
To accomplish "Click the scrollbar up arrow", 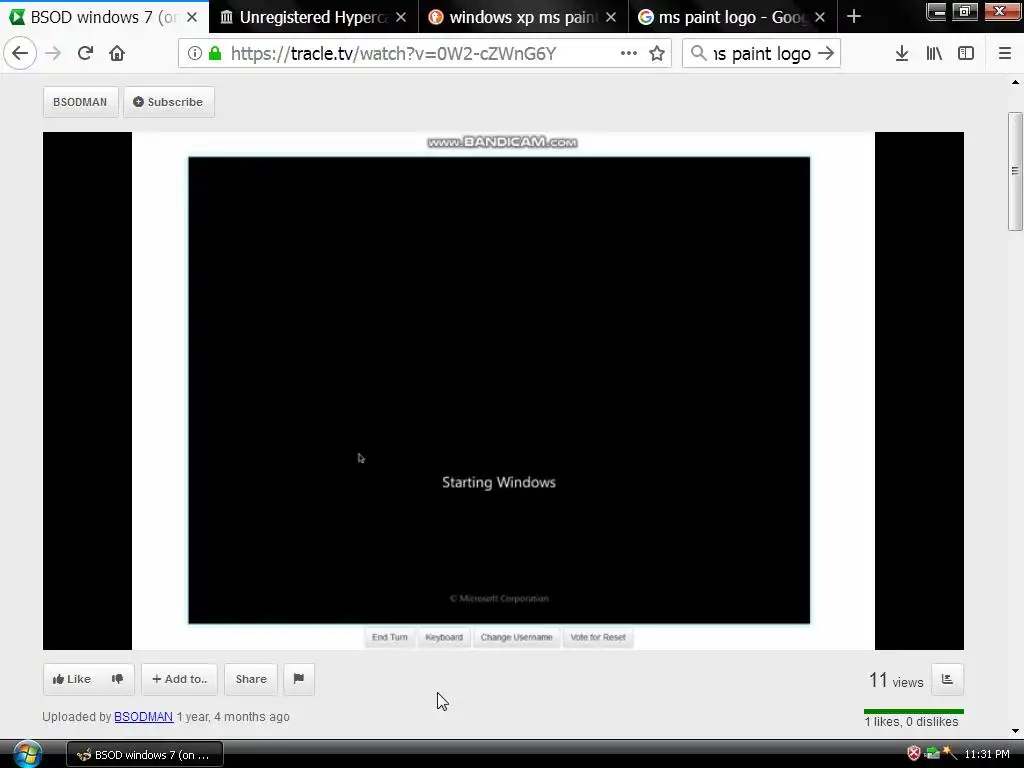I will (1015, 82).
